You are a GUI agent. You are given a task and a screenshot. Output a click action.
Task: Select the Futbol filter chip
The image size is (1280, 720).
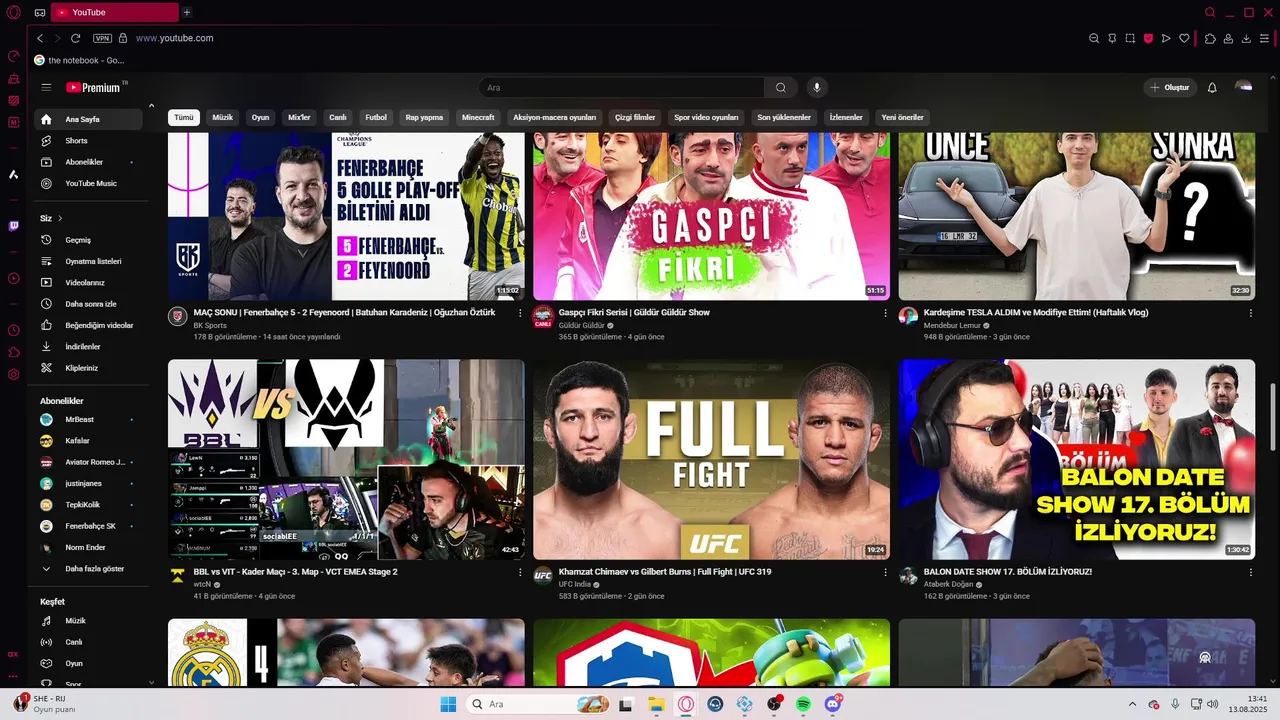[376, 117]
